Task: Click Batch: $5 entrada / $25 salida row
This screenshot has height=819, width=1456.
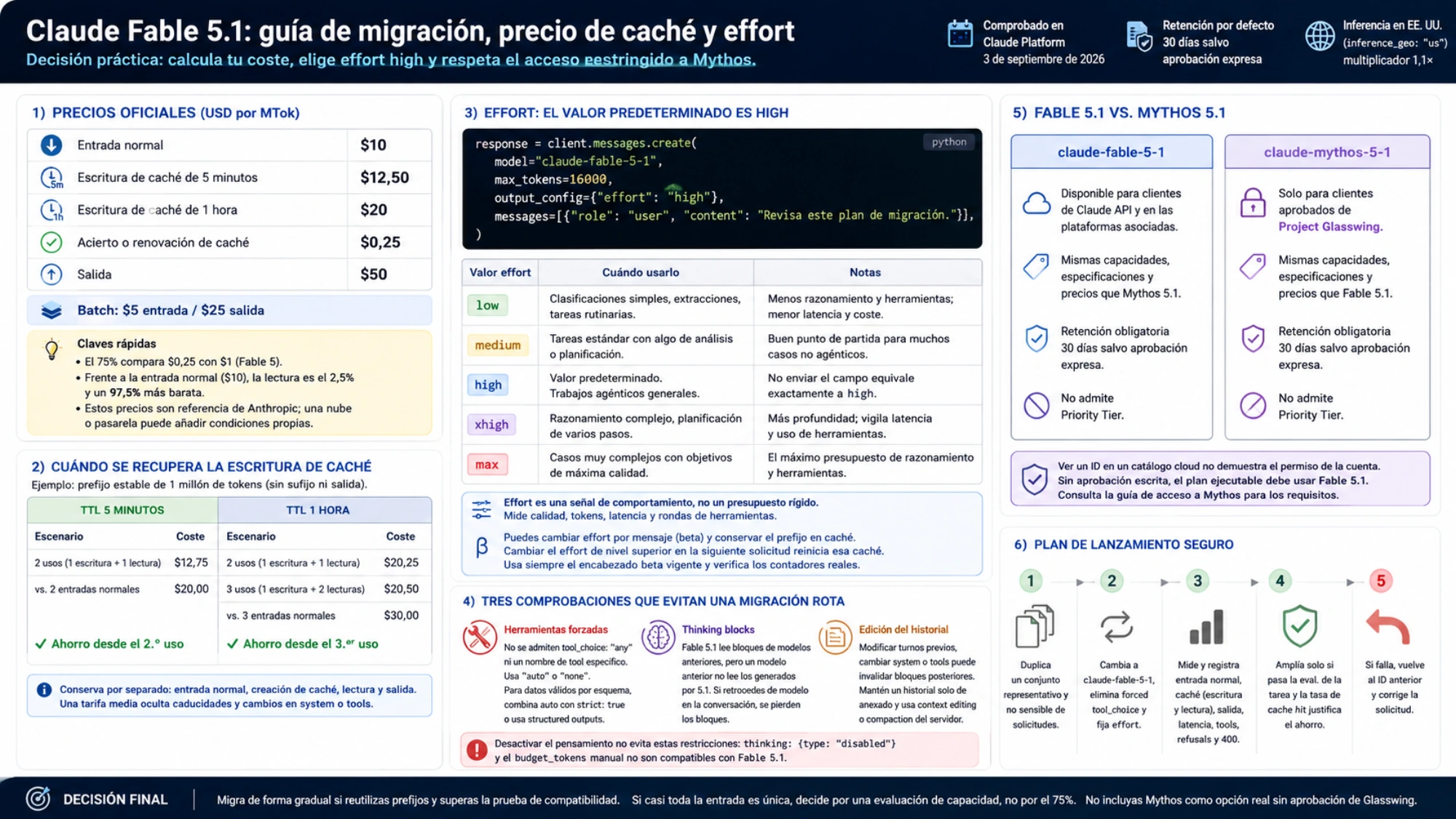Action: tap(229, 310)
